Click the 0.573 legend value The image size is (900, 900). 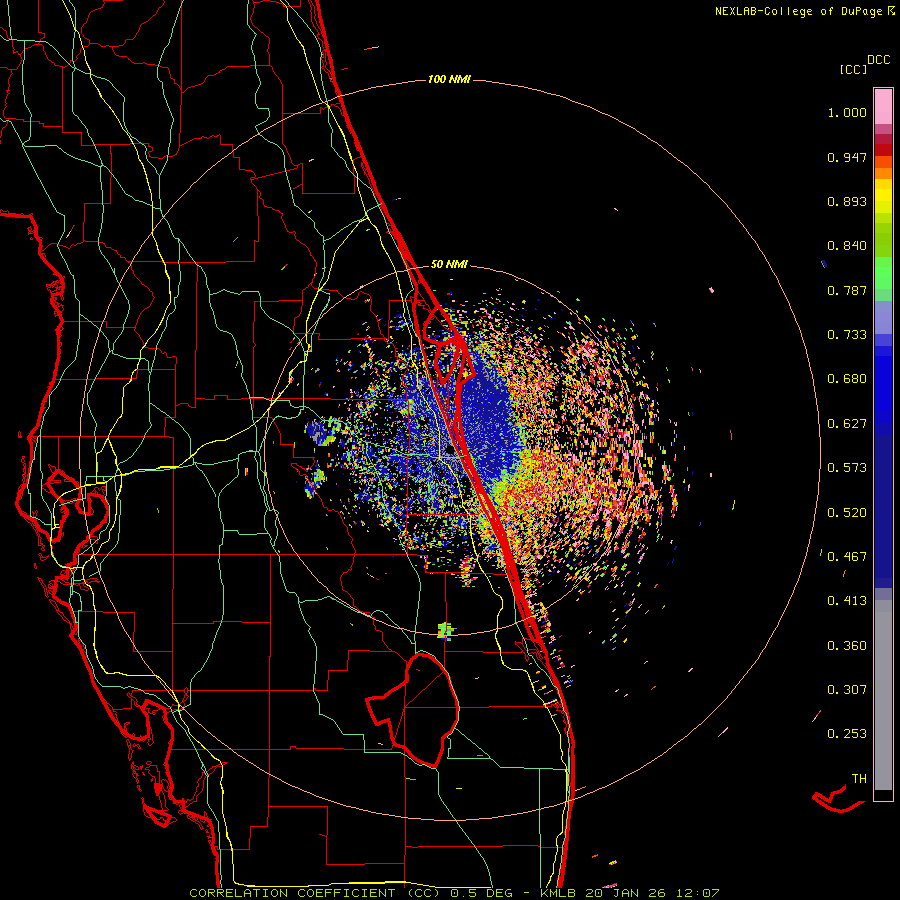[847, 468]
